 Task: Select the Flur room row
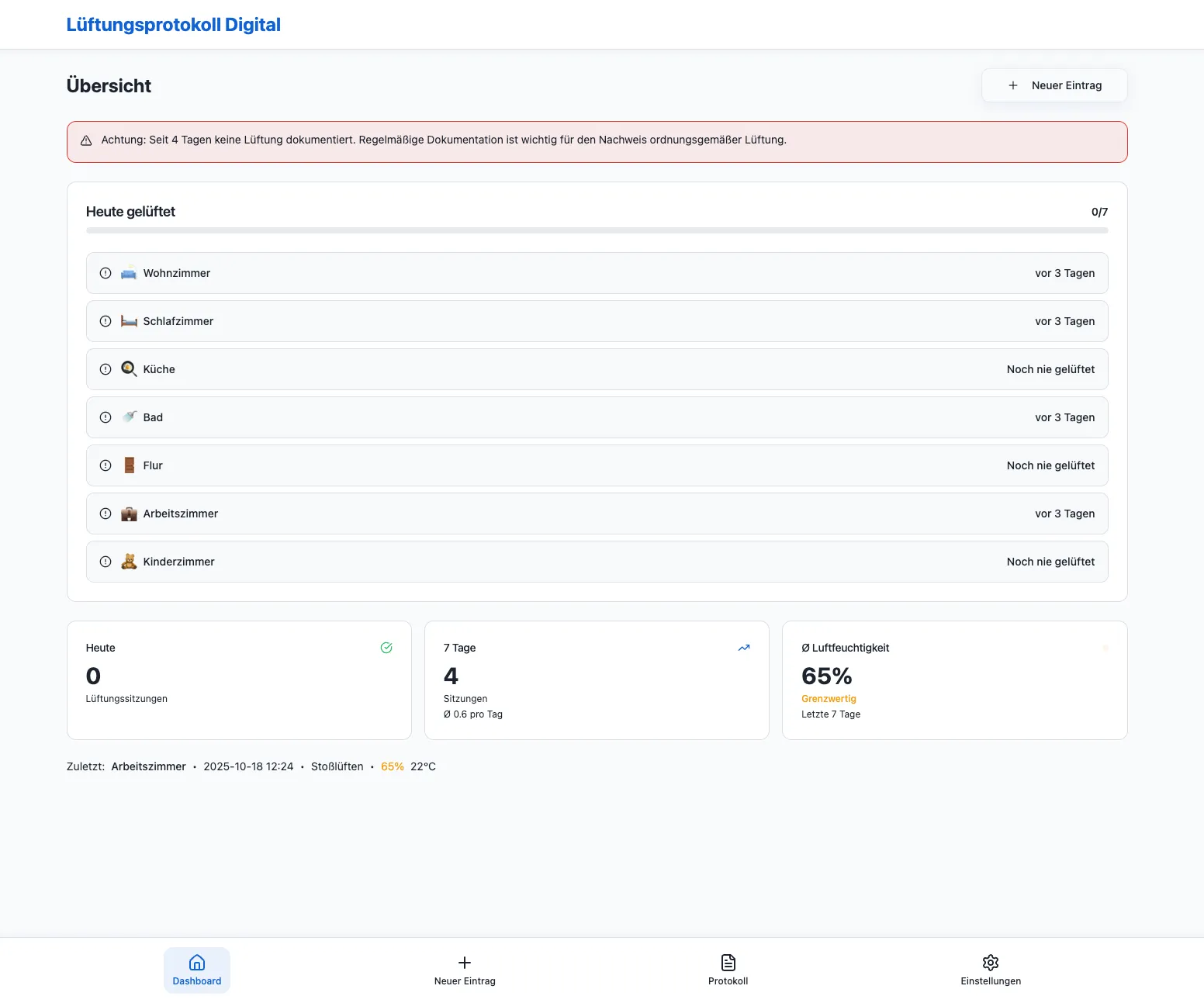(597, 465)
